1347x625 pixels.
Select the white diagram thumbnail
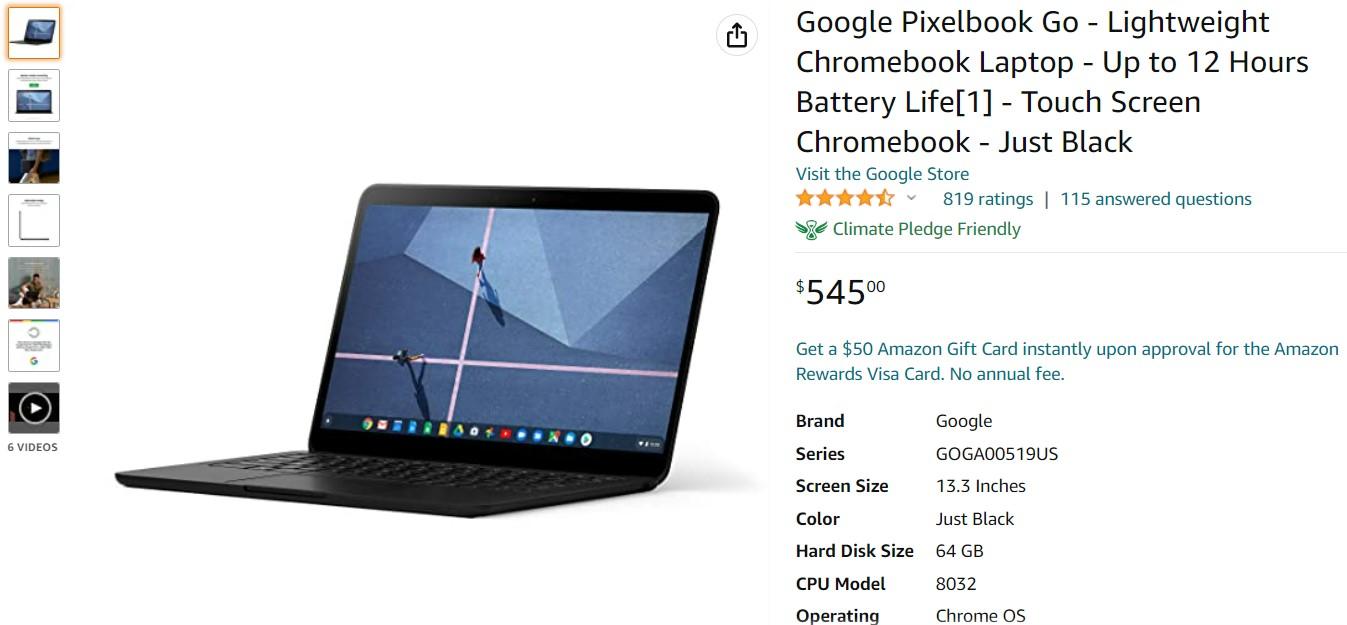pos(34,220)
